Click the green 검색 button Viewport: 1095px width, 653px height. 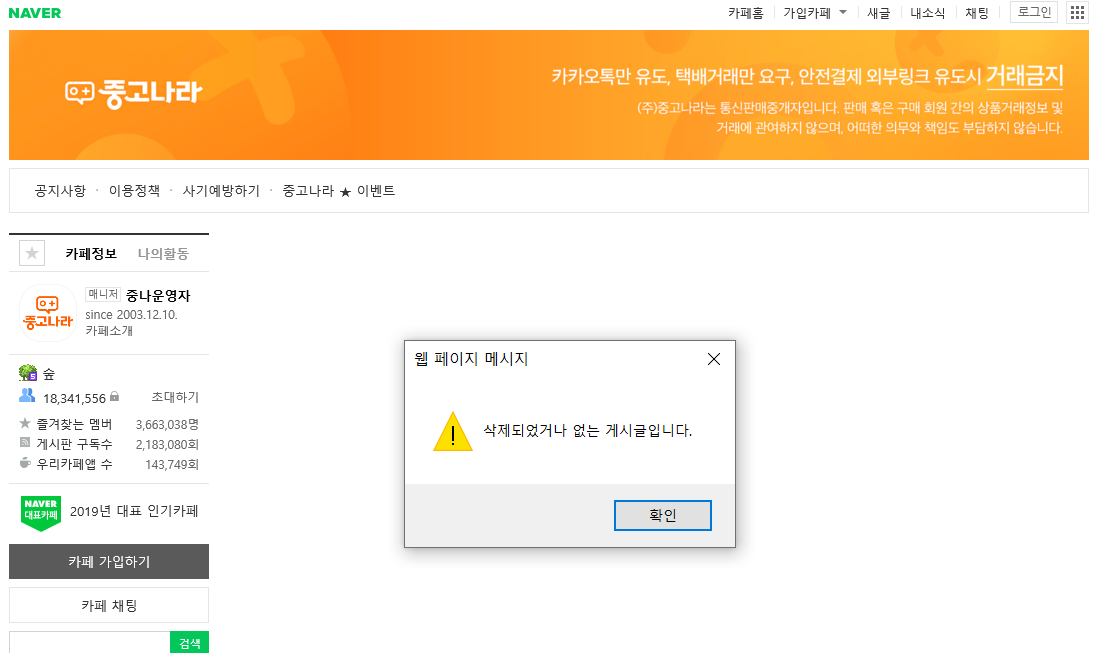point(189,642)
